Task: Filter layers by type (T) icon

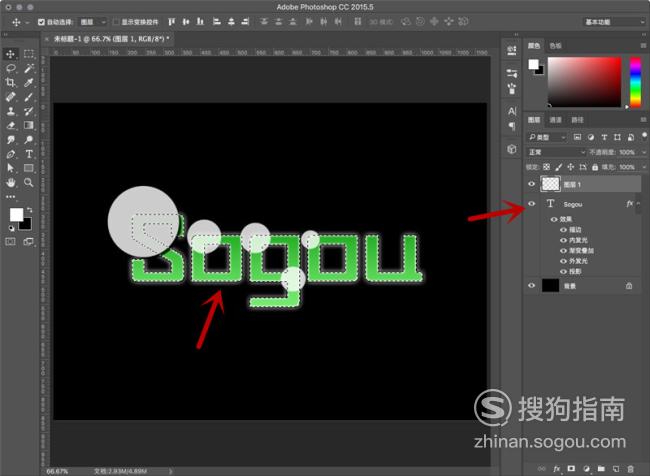Action: [604, 137]
